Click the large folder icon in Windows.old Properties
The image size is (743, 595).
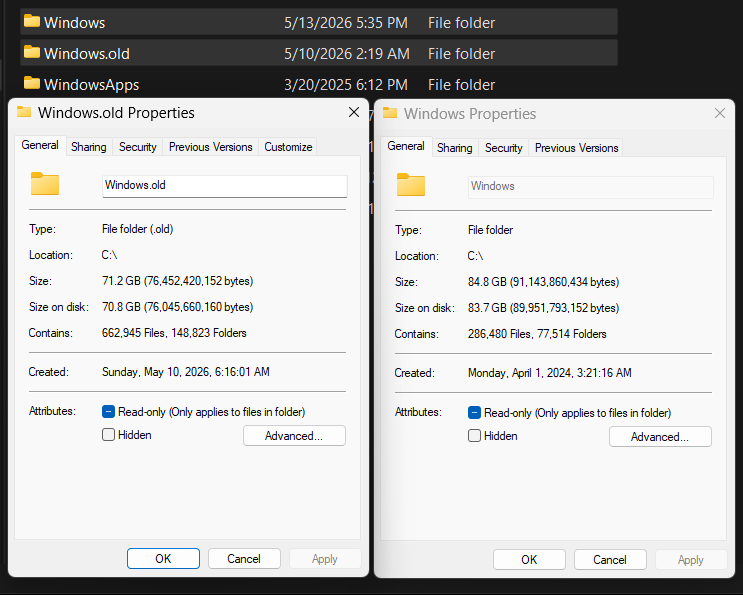pyautogui.click(x=45, y=184)
